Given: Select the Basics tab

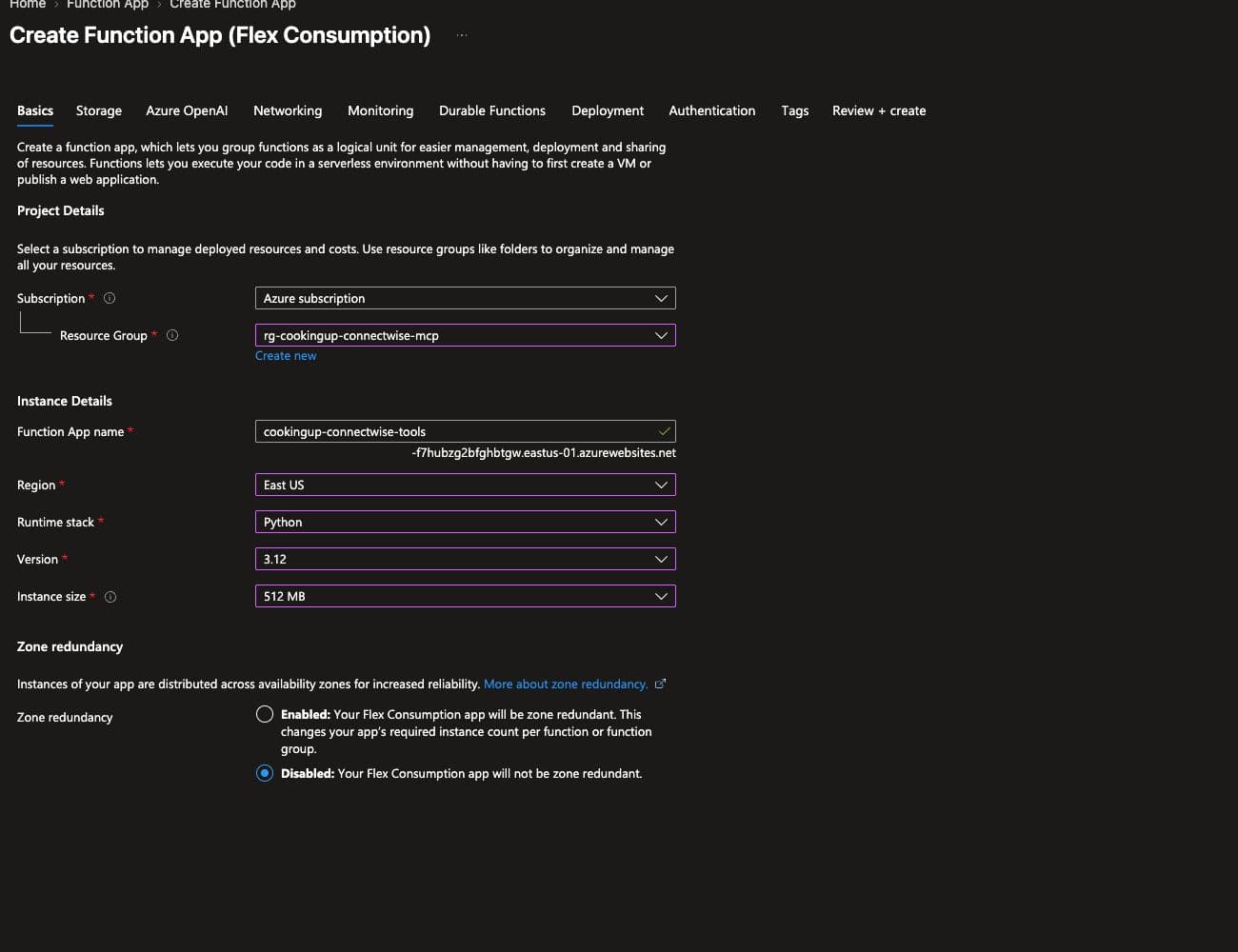Looking at the screenshot, I should point(35,110).
